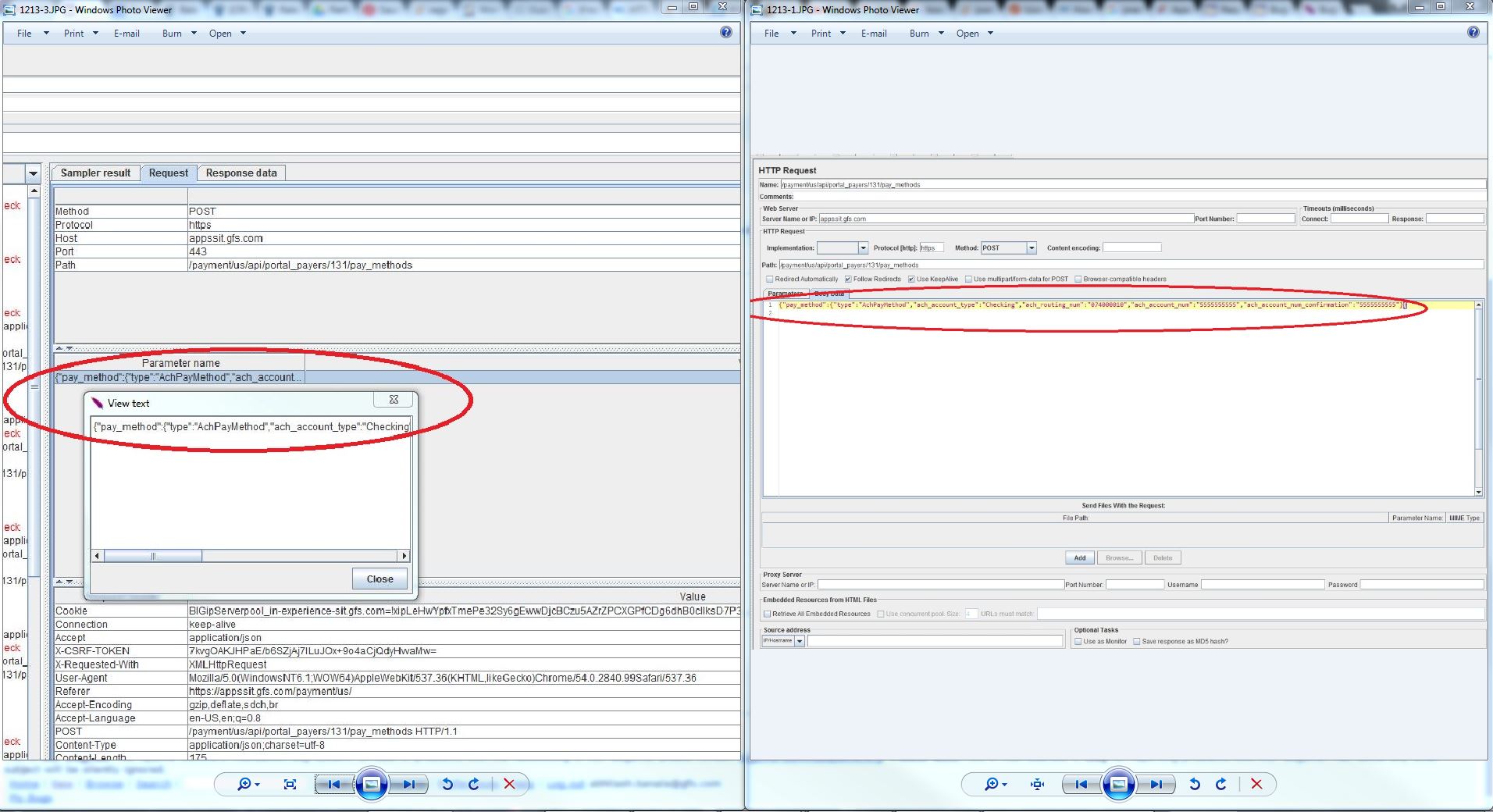Expand the Method POST dropdown

click(1032, 248)
